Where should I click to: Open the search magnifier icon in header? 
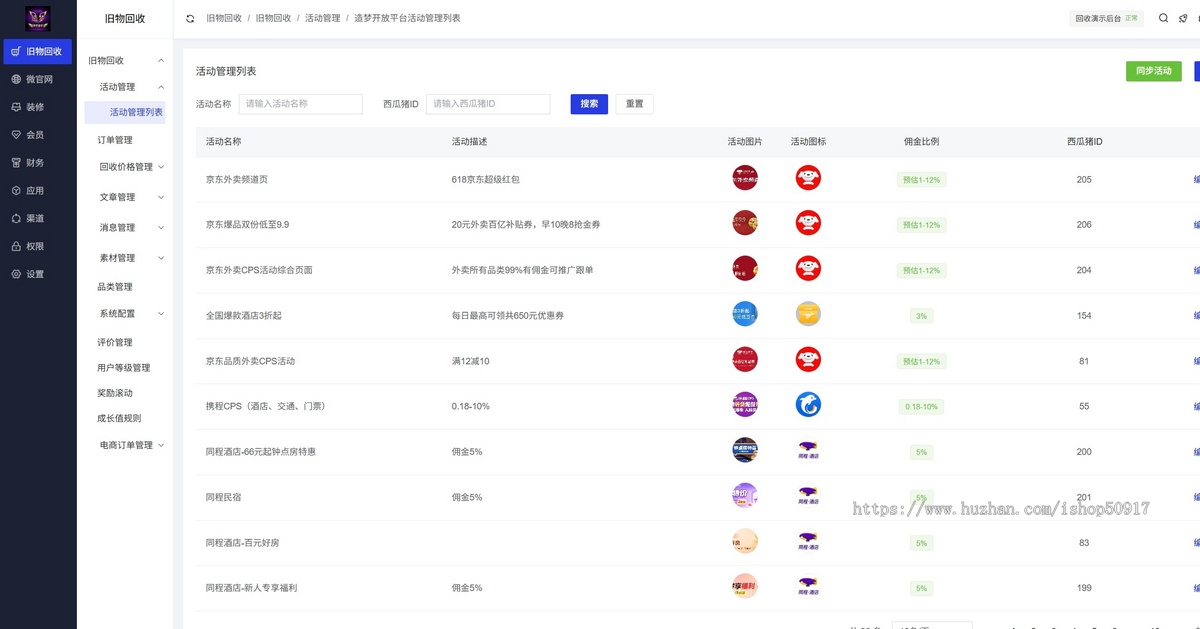[x=1163, y=18]
